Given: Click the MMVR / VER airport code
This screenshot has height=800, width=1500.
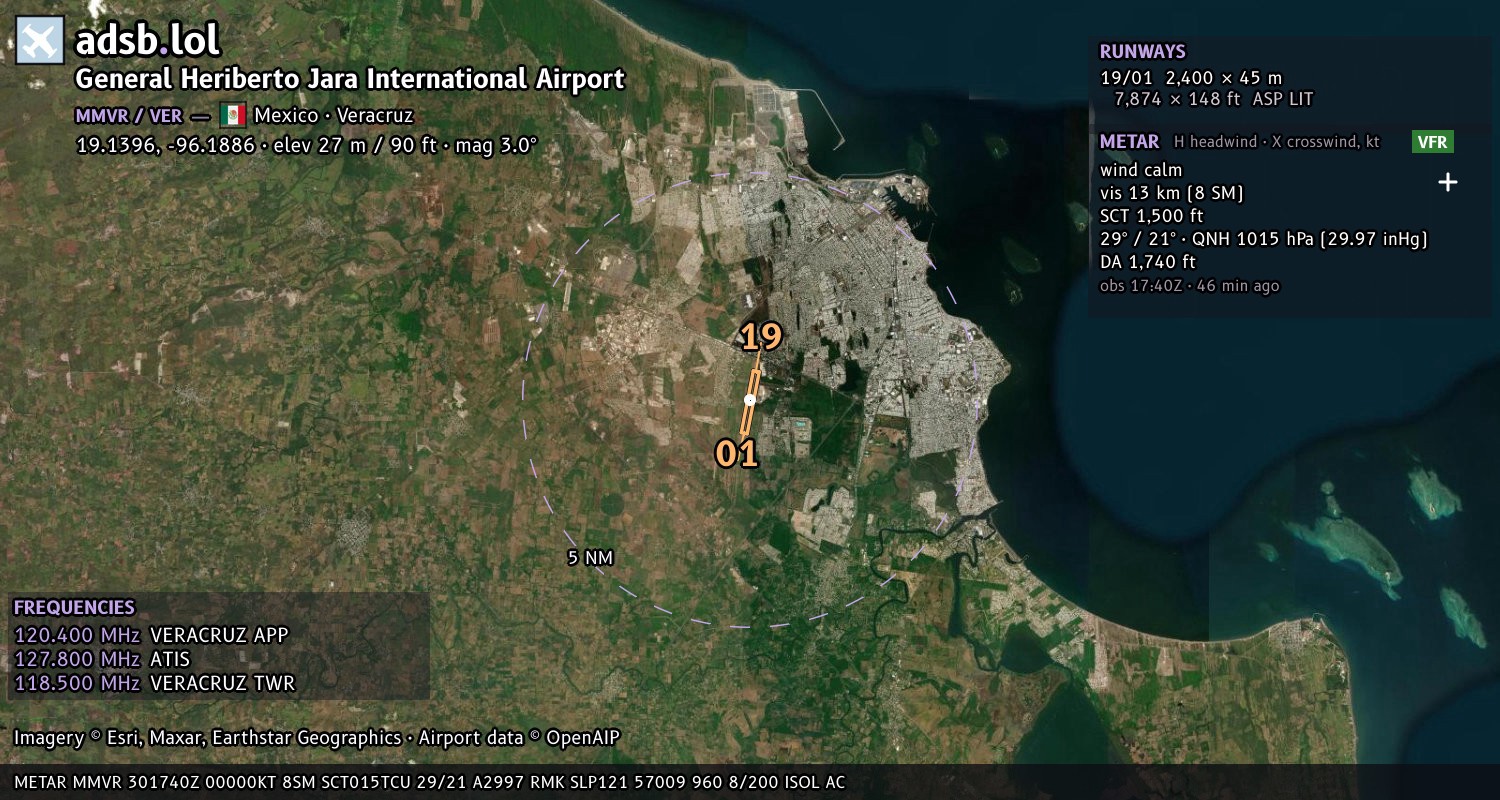Looking at the screenshot, I should (129, 116).
